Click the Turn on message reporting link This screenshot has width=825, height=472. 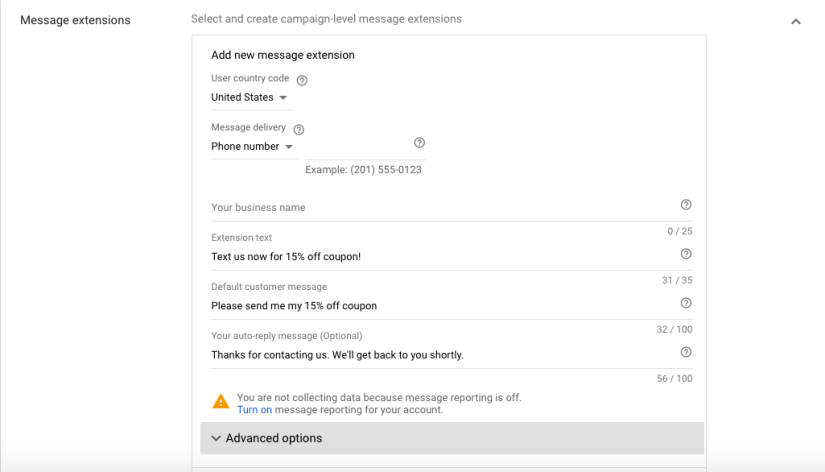pos(254,410)
